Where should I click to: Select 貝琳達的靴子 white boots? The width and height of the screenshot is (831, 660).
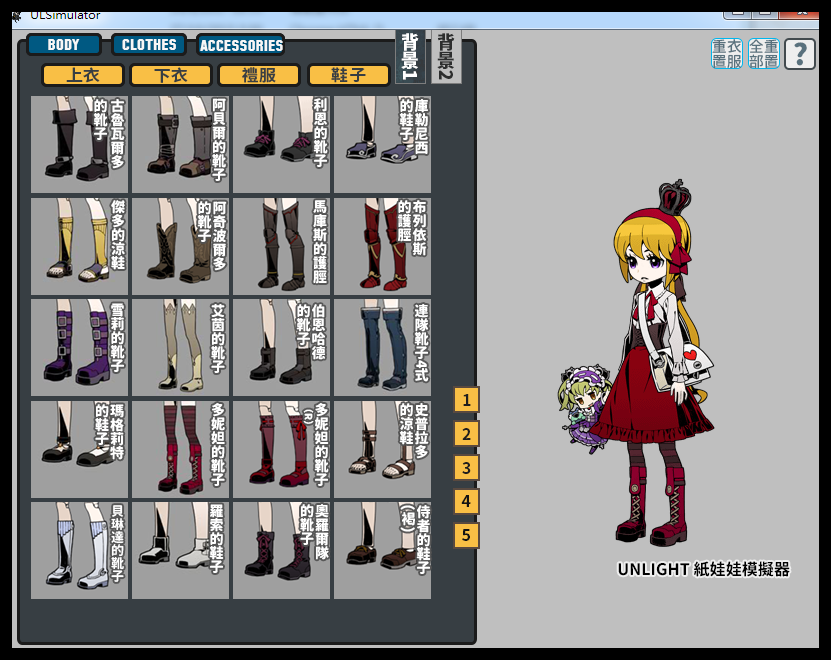[79, 551]
